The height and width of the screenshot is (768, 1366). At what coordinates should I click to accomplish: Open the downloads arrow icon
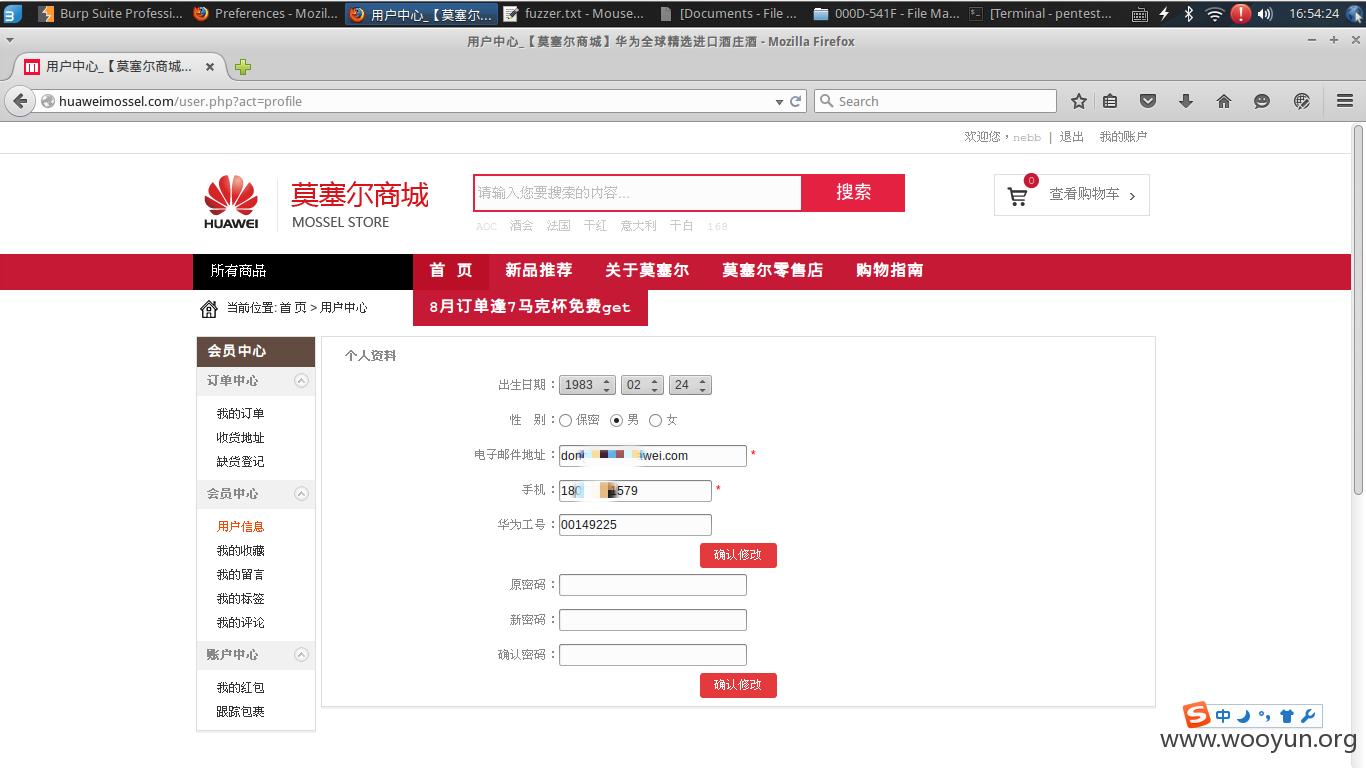(x=1186, y=101)
